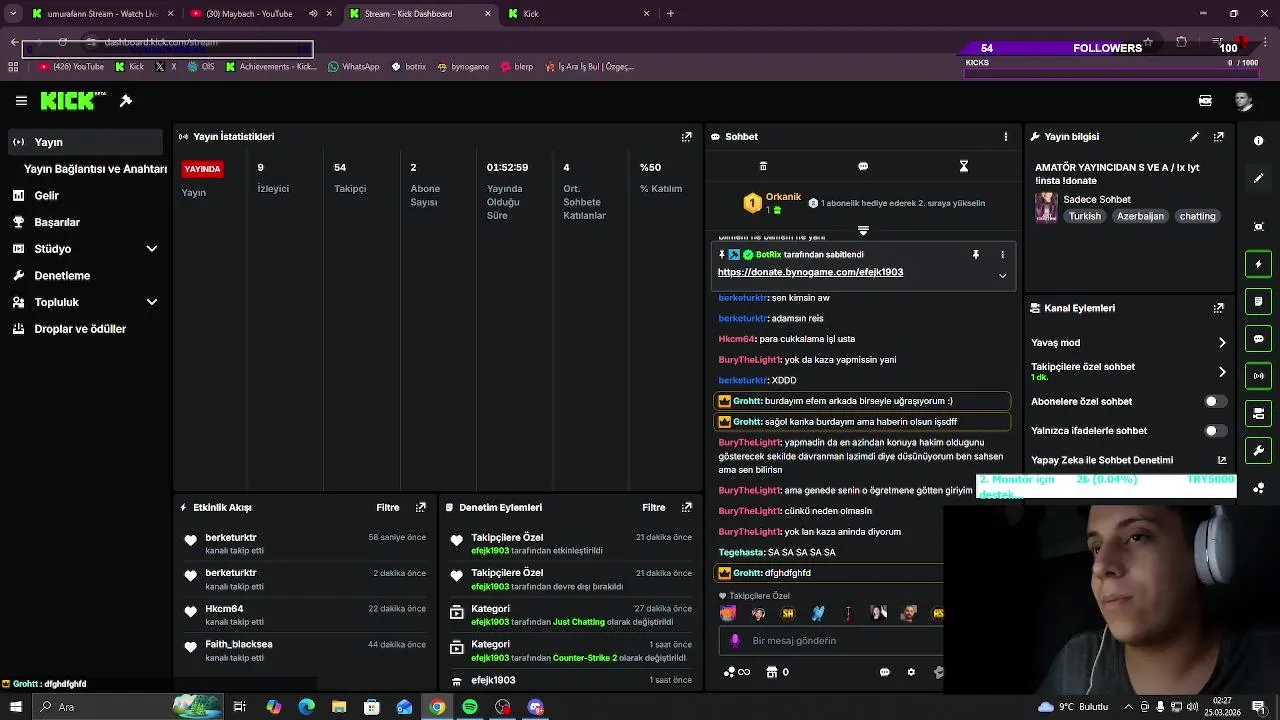Unpin the BotRix pinned message using the pin icon
Viewport: 1280px width, 720px height.
click(976, 255)
